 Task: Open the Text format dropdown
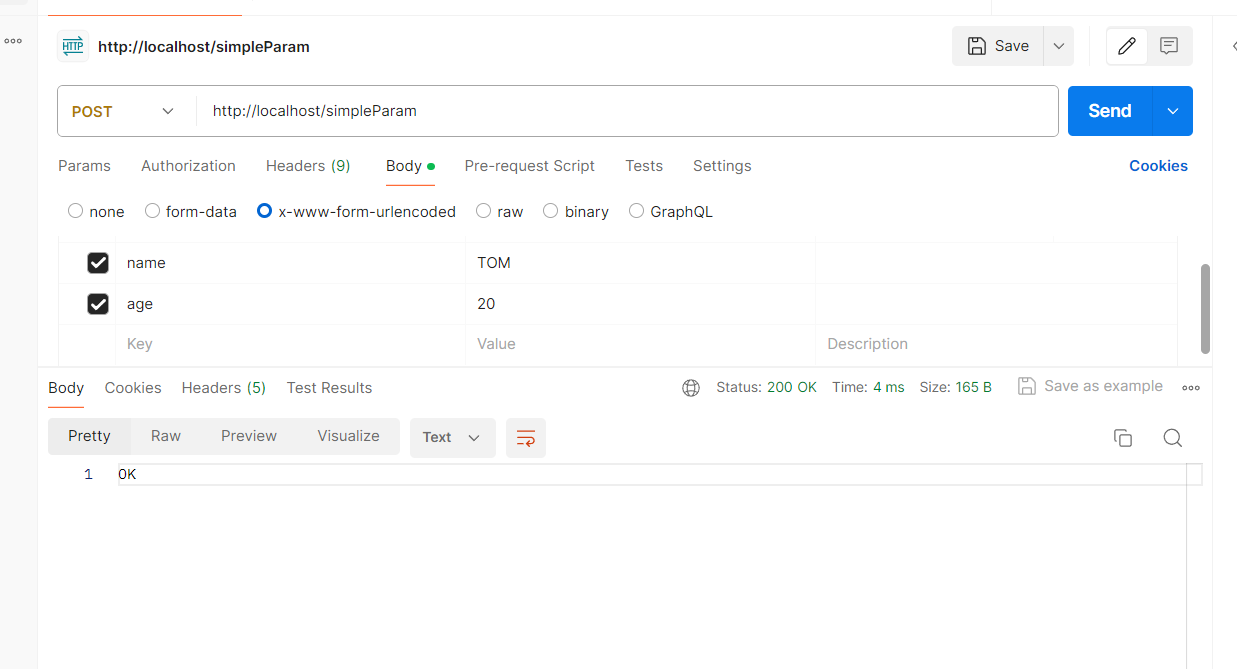point(452,438)
